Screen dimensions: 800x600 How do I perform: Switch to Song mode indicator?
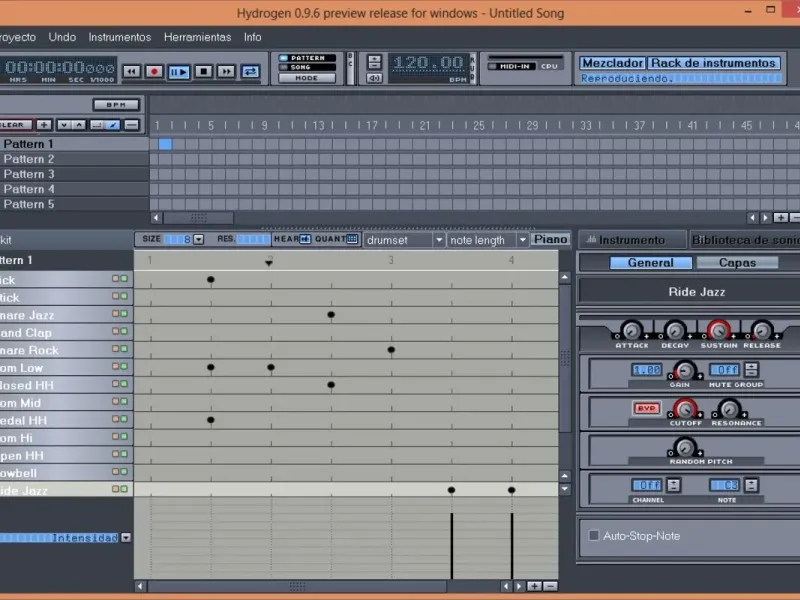[307, 67]
